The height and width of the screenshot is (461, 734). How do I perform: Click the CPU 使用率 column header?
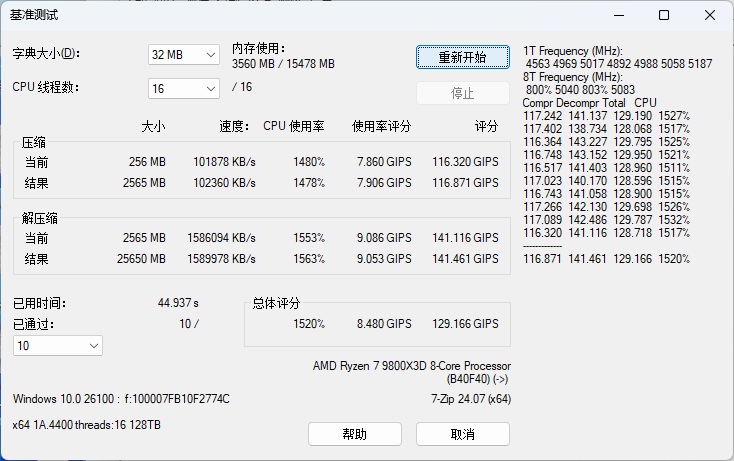294,126
